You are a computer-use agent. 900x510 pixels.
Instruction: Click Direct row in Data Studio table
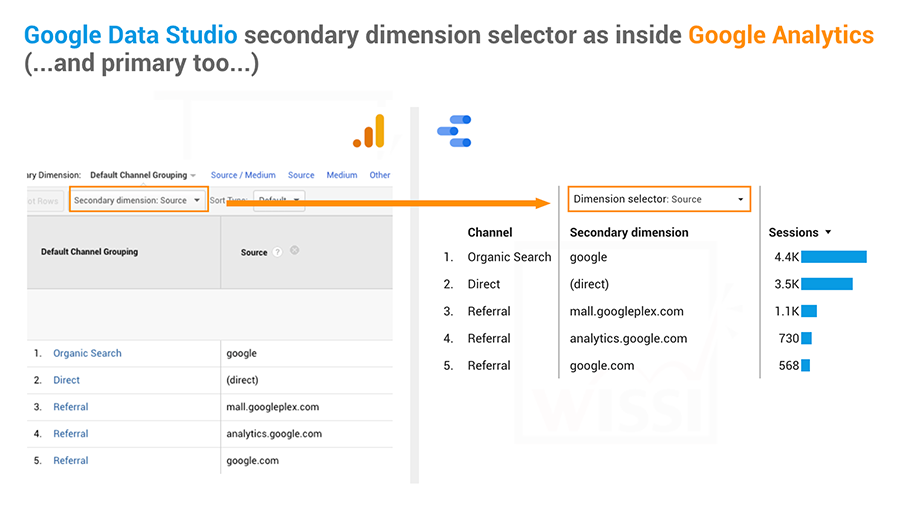pyautogui.click(x=483, y=284)
